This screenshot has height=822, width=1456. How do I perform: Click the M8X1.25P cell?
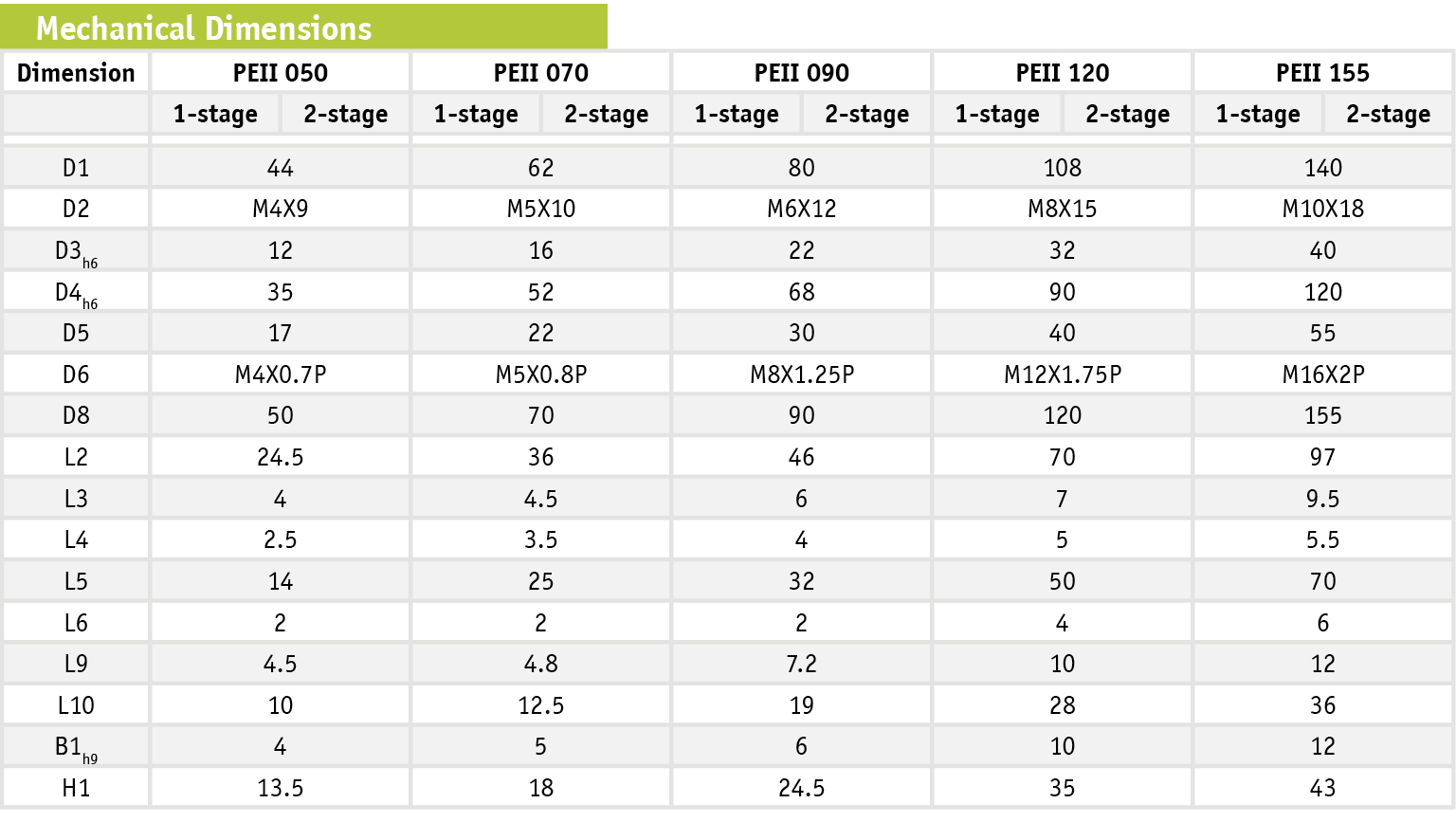click(802, 374)
